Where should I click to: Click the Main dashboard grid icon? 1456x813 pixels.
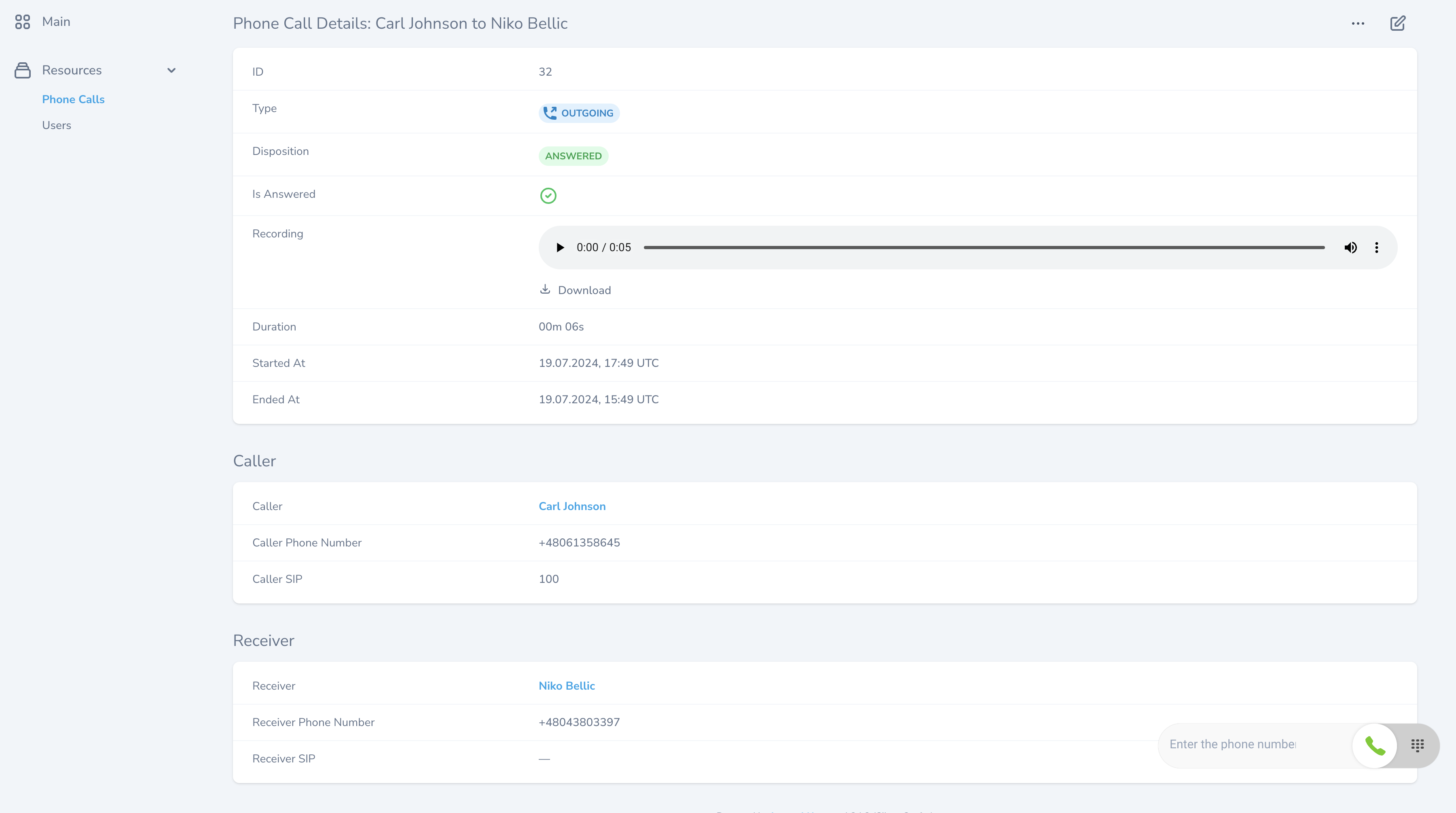[x=23, y=22]
